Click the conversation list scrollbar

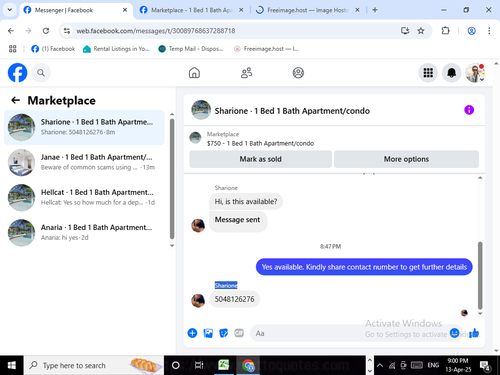(172, 179)
